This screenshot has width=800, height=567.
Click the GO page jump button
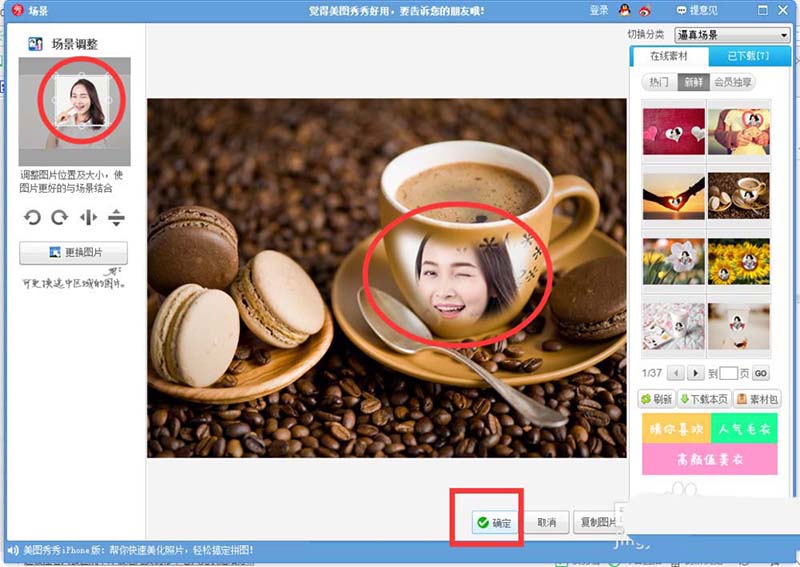(761, 373)
